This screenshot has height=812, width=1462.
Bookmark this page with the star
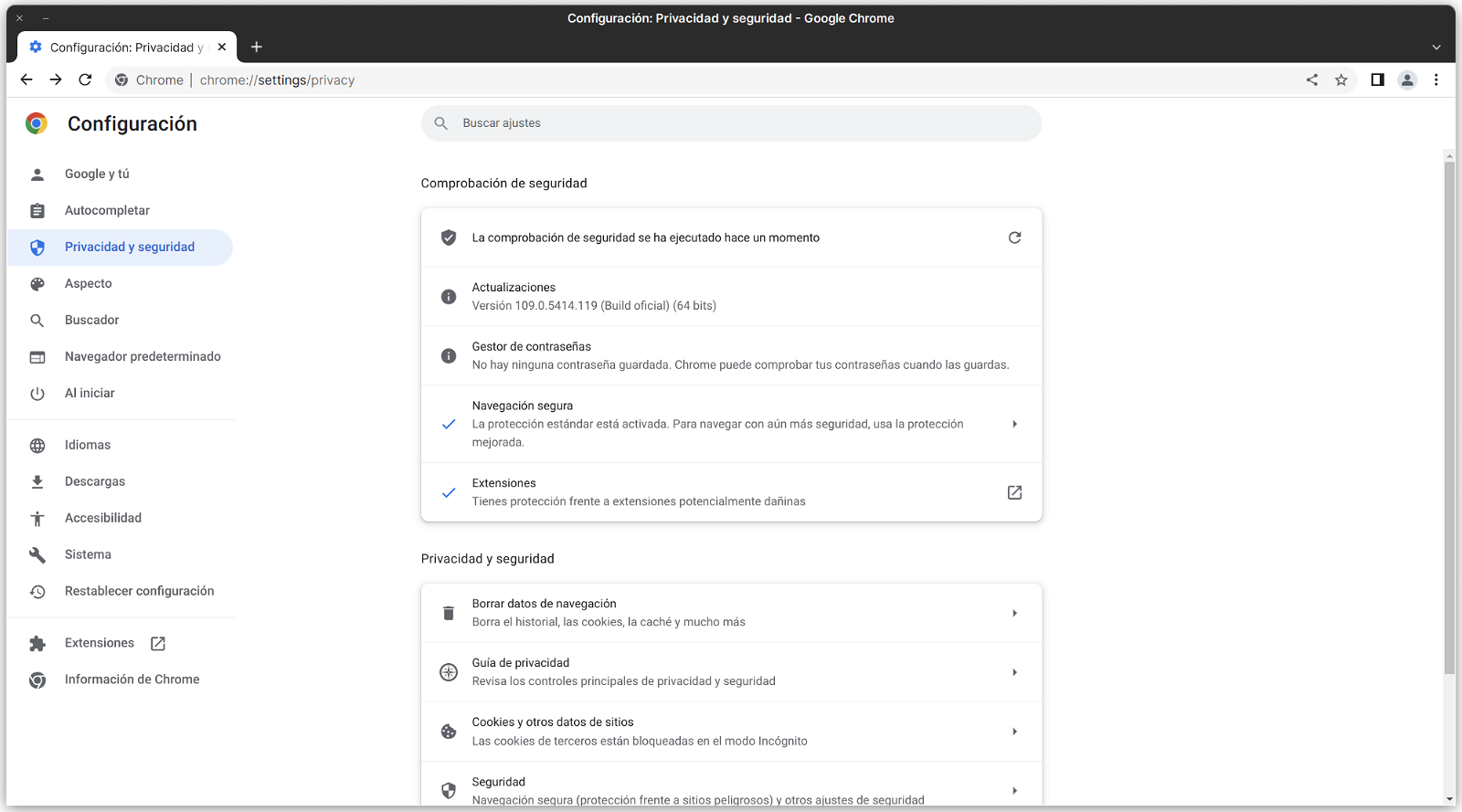pyautogui.click(x=1341, y=80)
